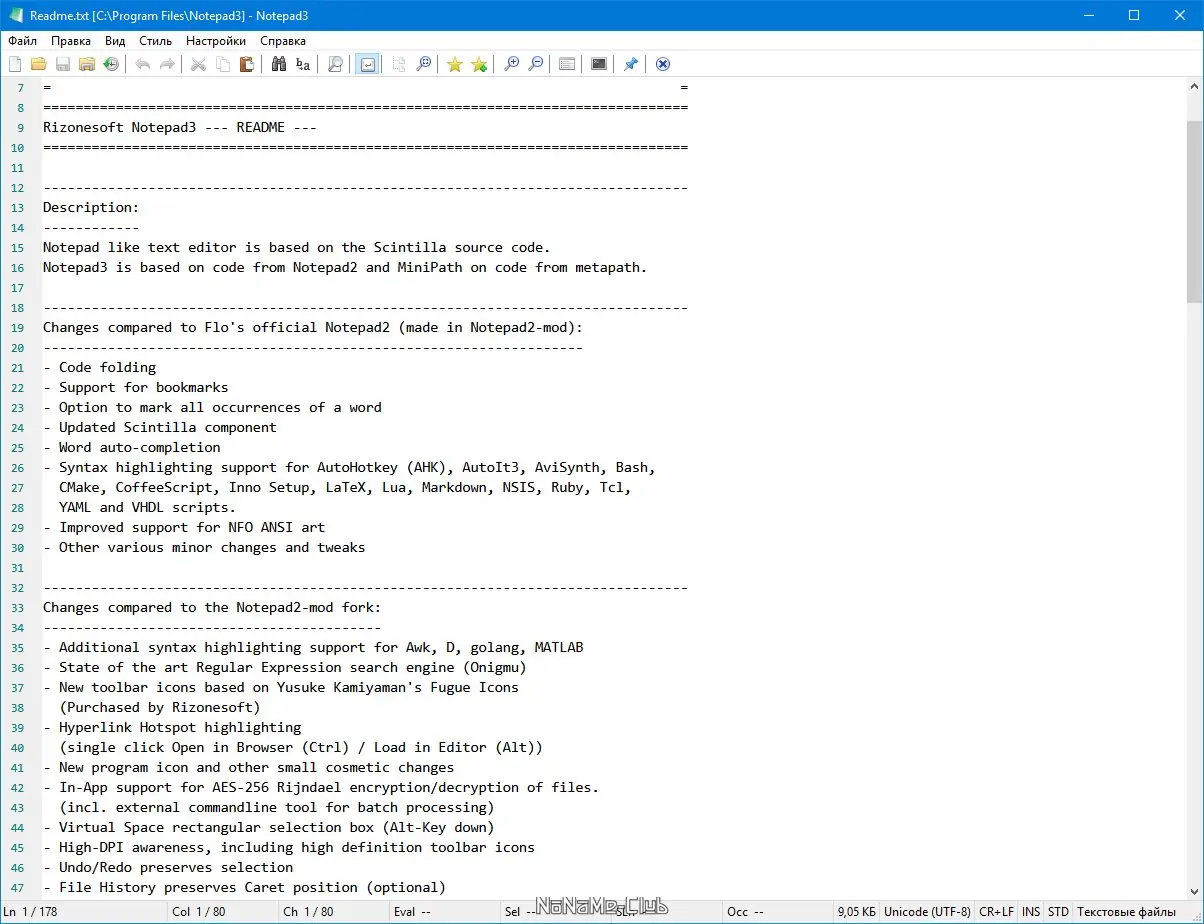The width and height of the screenshot is (1204, 924).
Task: Open Replace with the 'ba' icon
Action: click(x=303, y=64)
